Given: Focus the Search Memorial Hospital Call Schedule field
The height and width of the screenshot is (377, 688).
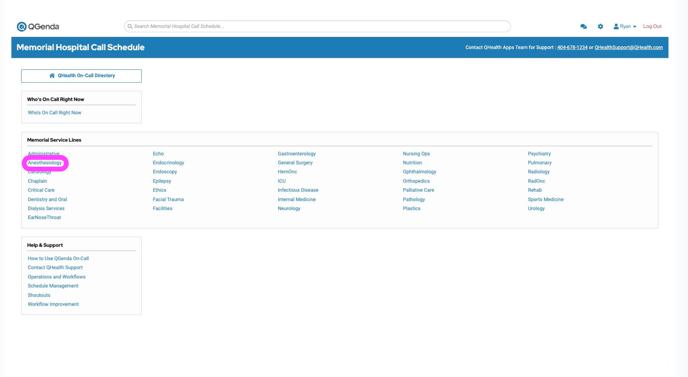Looking at the screenshot, I should 317,26.
